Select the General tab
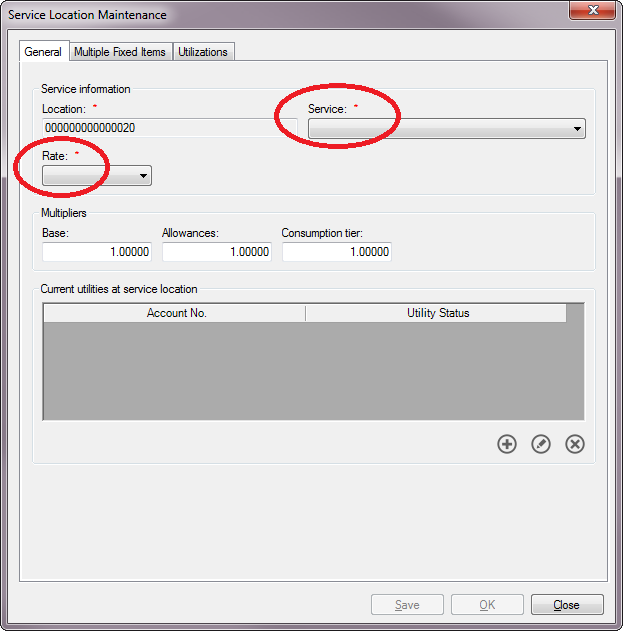 (x=43, y=52)
